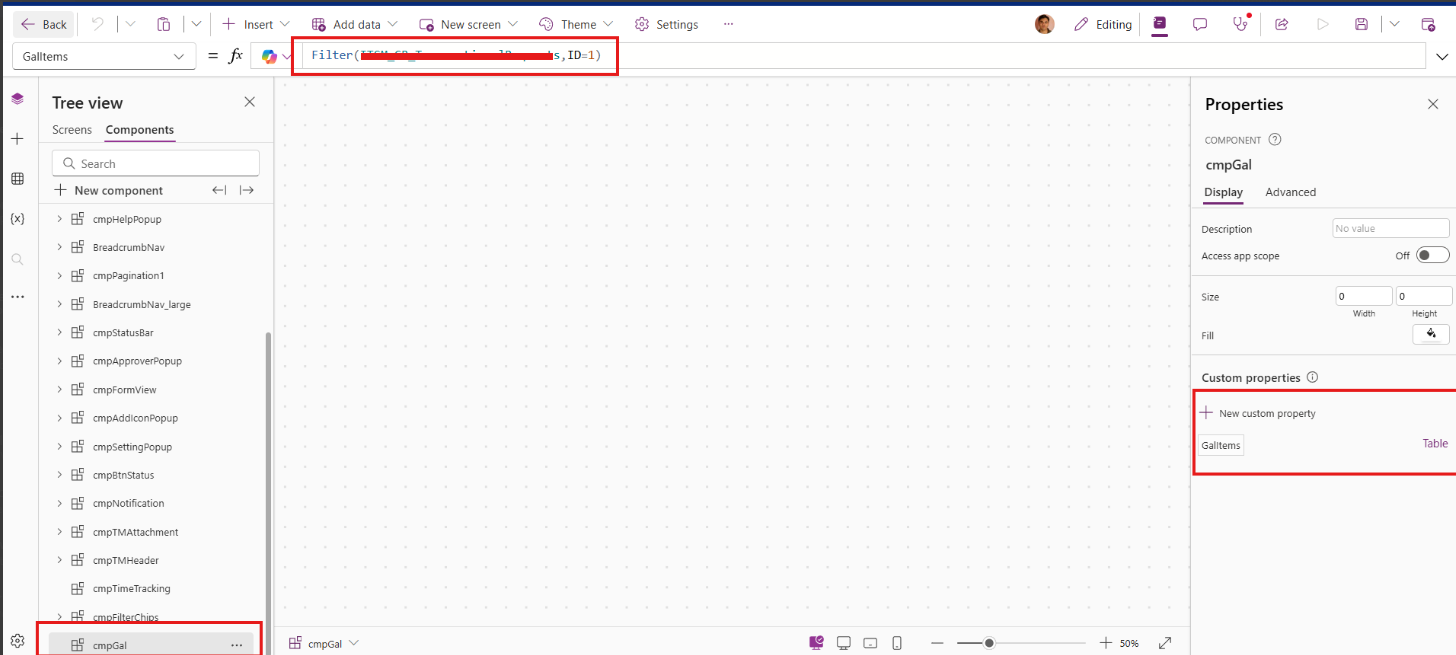Click the Share app icon
This screenshot has width=1456, height=655.
pos(1282,24)
